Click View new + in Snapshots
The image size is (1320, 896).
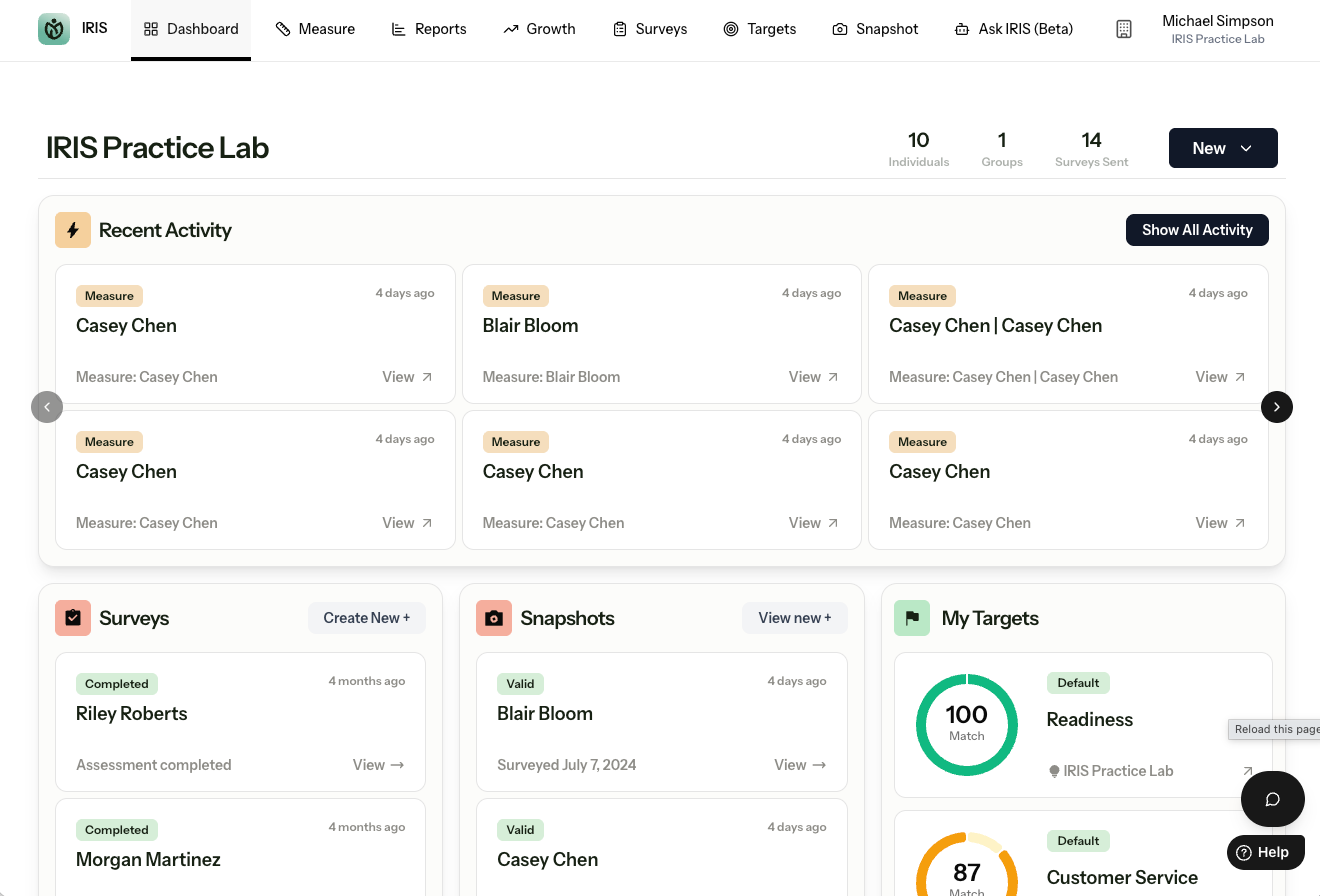(795, 618)
